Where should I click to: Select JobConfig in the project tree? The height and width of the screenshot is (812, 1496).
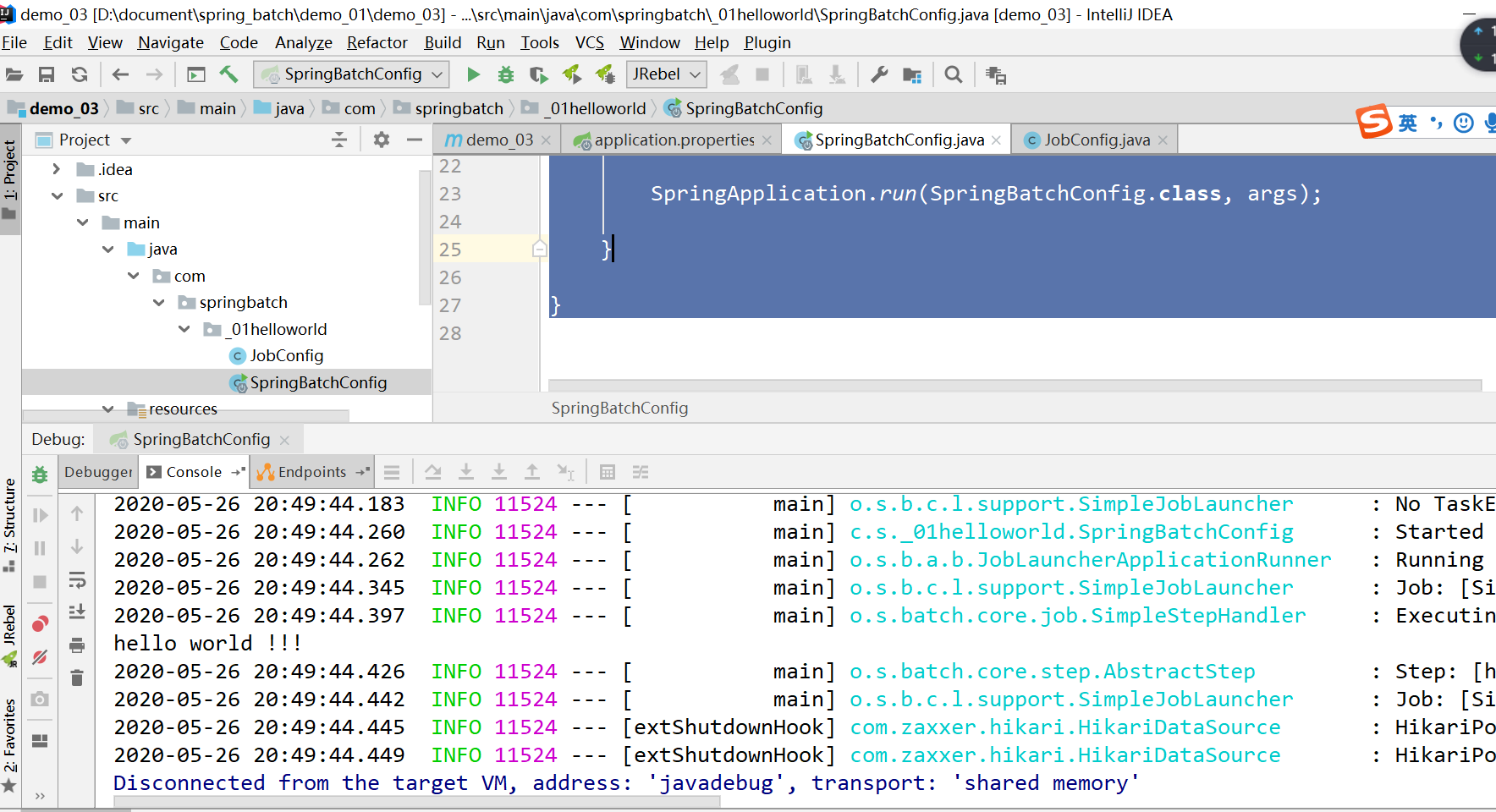(x=286, y=355)
